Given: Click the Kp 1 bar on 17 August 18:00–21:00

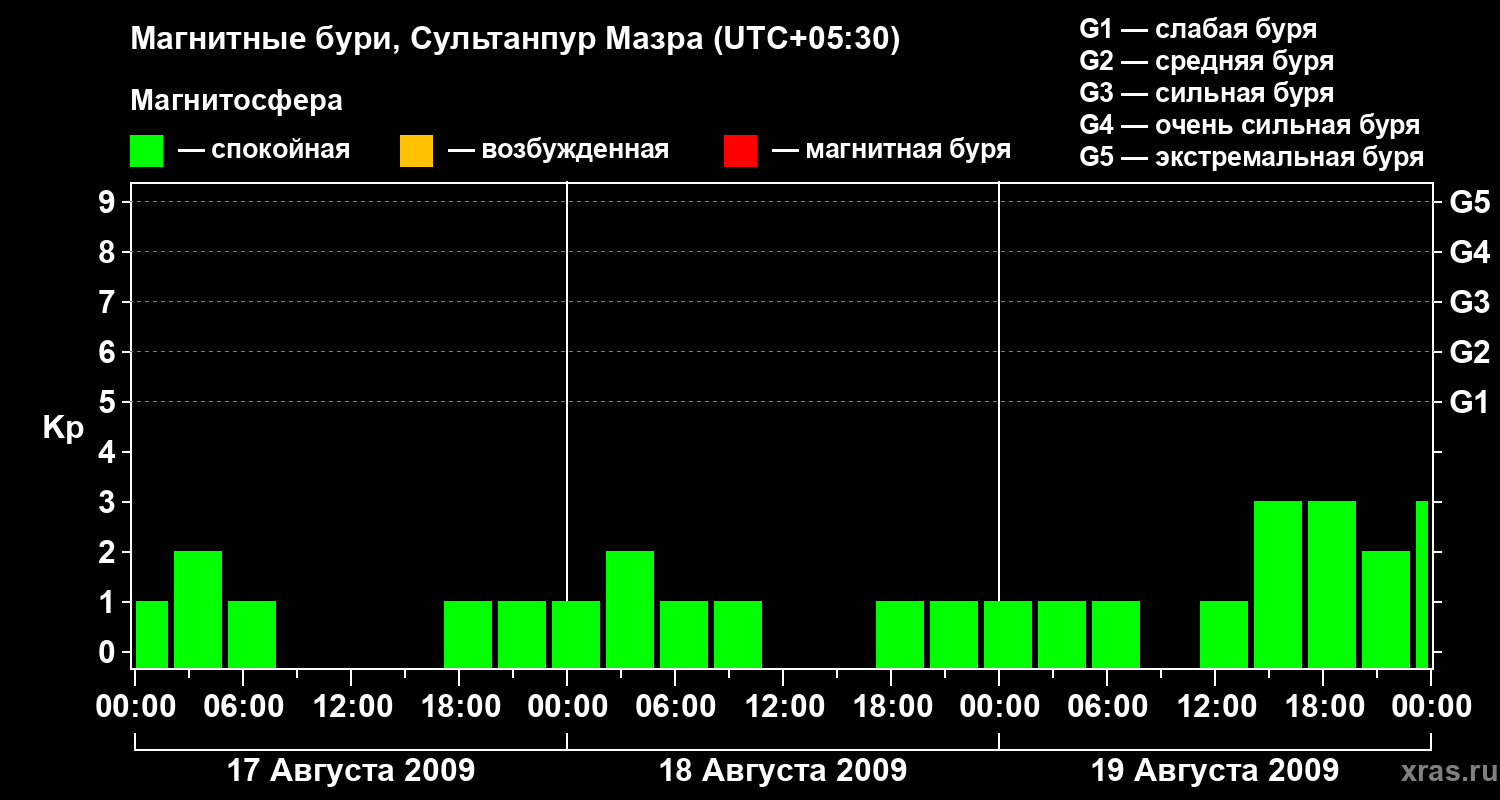Looking at the screenshot, I should coord(468,634).
